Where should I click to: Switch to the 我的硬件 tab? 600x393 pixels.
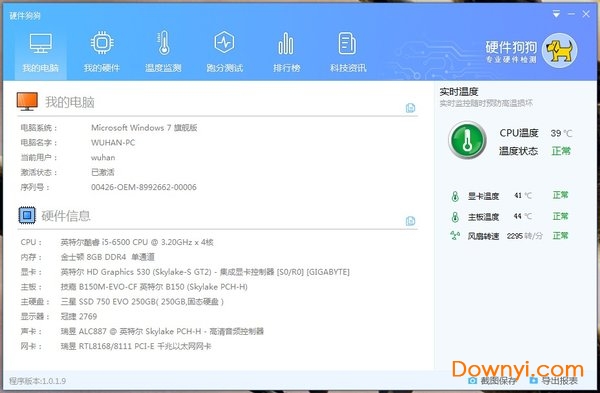102,52
